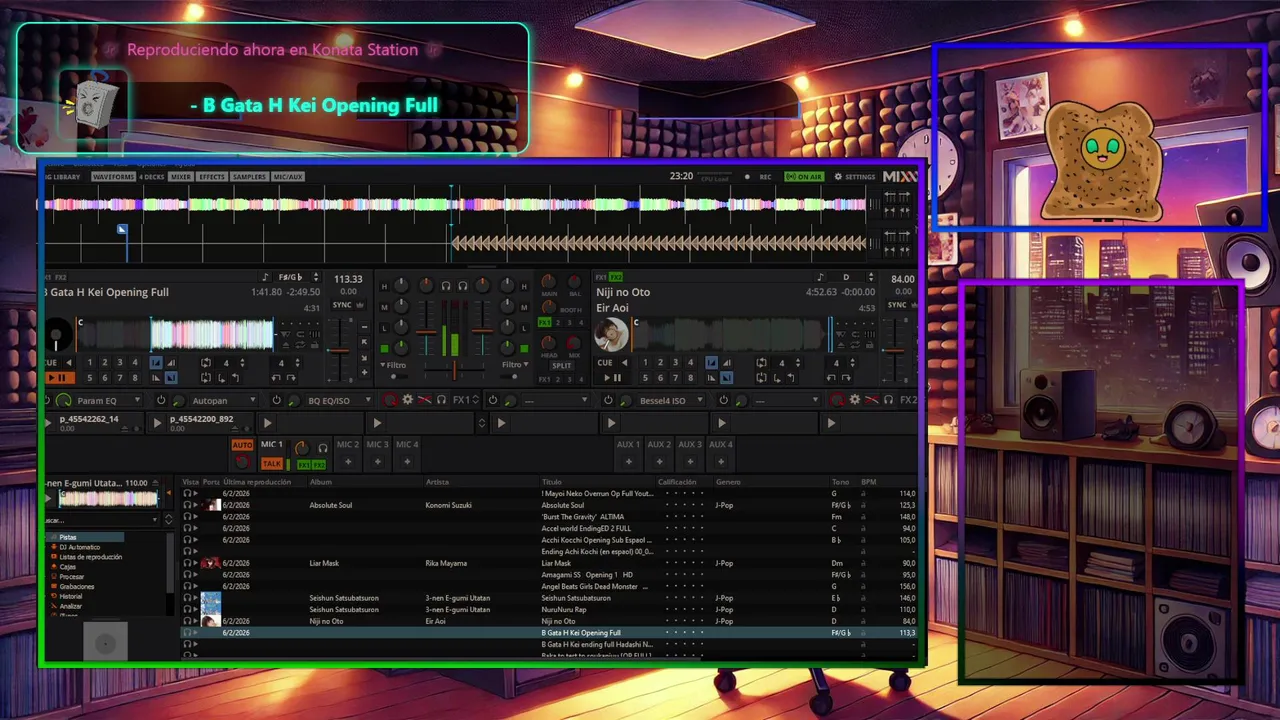Open Mixxx SETTINGS
Image resolution: width=1280 pixels, height=720 pixels.
(x=855, y=177)
